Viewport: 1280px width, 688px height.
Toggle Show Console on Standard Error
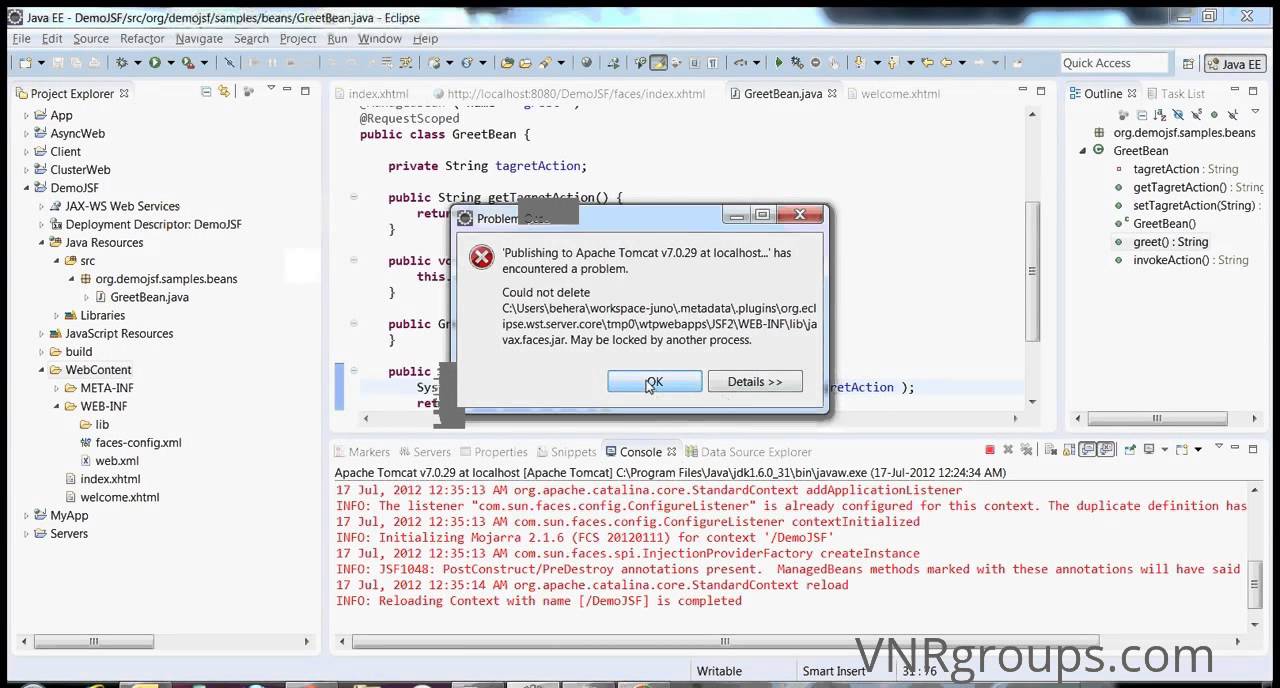1106,450
